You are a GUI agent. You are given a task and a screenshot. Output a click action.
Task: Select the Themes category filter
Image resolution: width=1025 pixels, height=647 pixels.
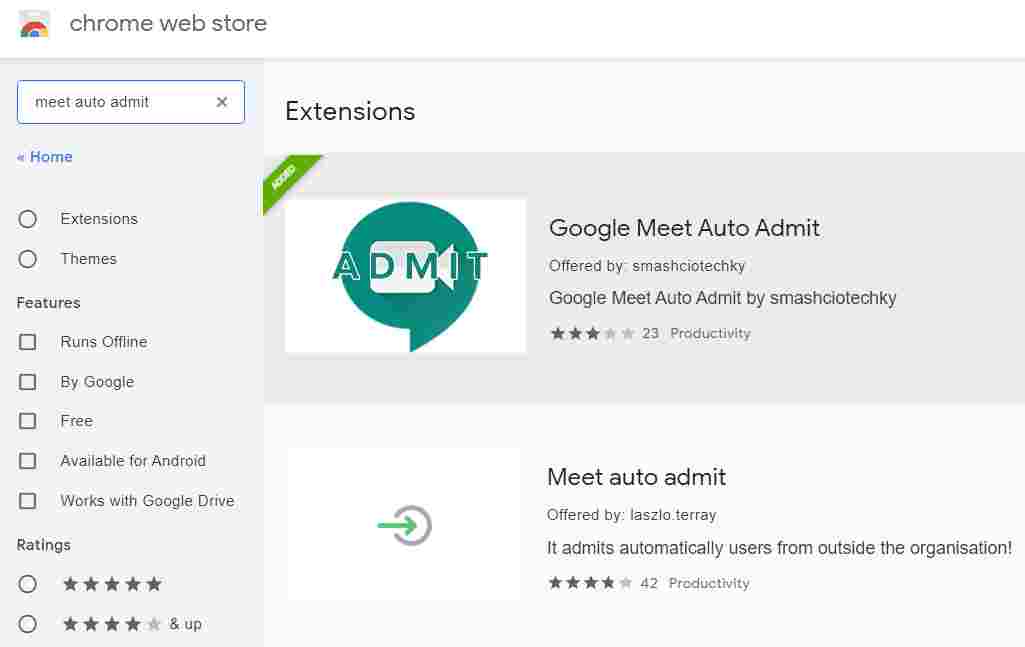(x=27, y=259)
